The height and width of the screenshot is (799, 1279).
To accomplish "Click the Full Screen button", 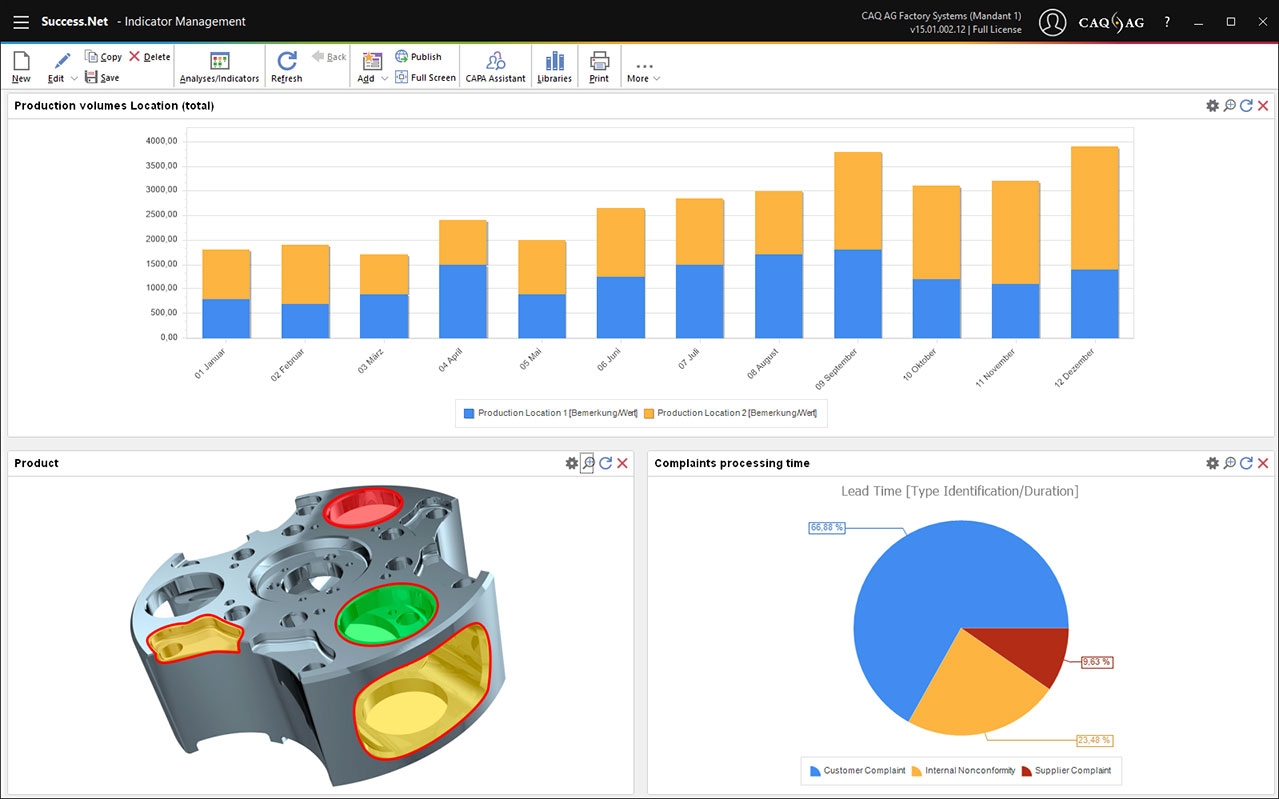I will click(425, 77).
